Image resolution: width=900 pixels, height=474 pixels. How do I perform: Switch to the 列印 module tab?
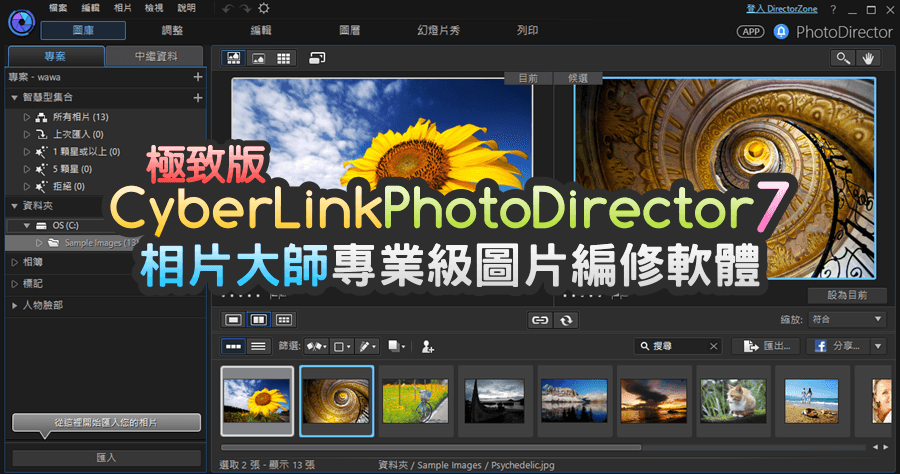527,30
